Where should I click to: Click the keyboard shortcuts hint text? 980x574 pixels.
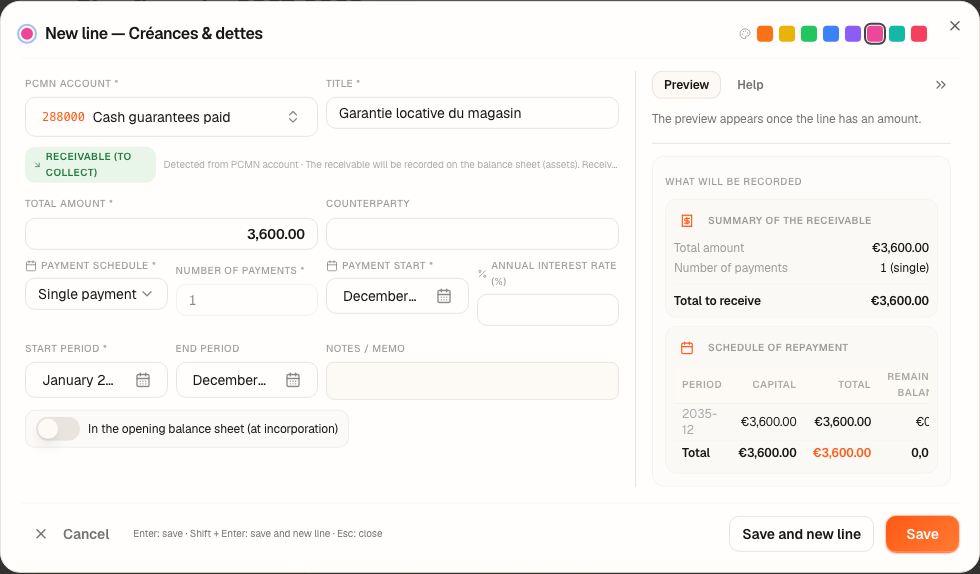pos(258,533)
